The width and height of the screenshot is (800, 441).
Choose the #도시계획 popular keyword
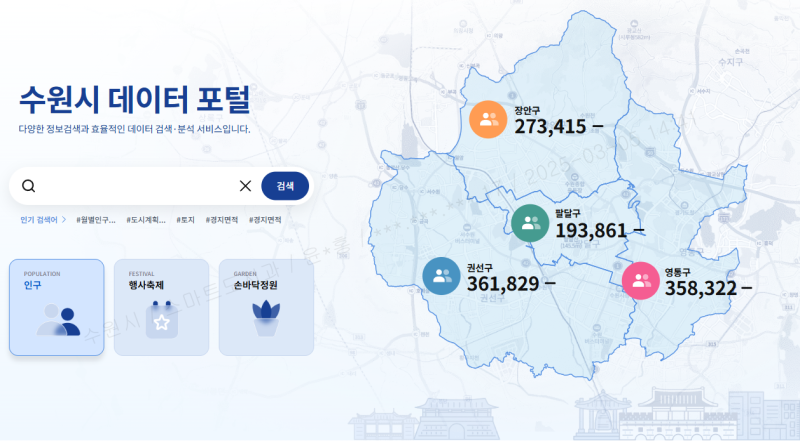point(146,219)
